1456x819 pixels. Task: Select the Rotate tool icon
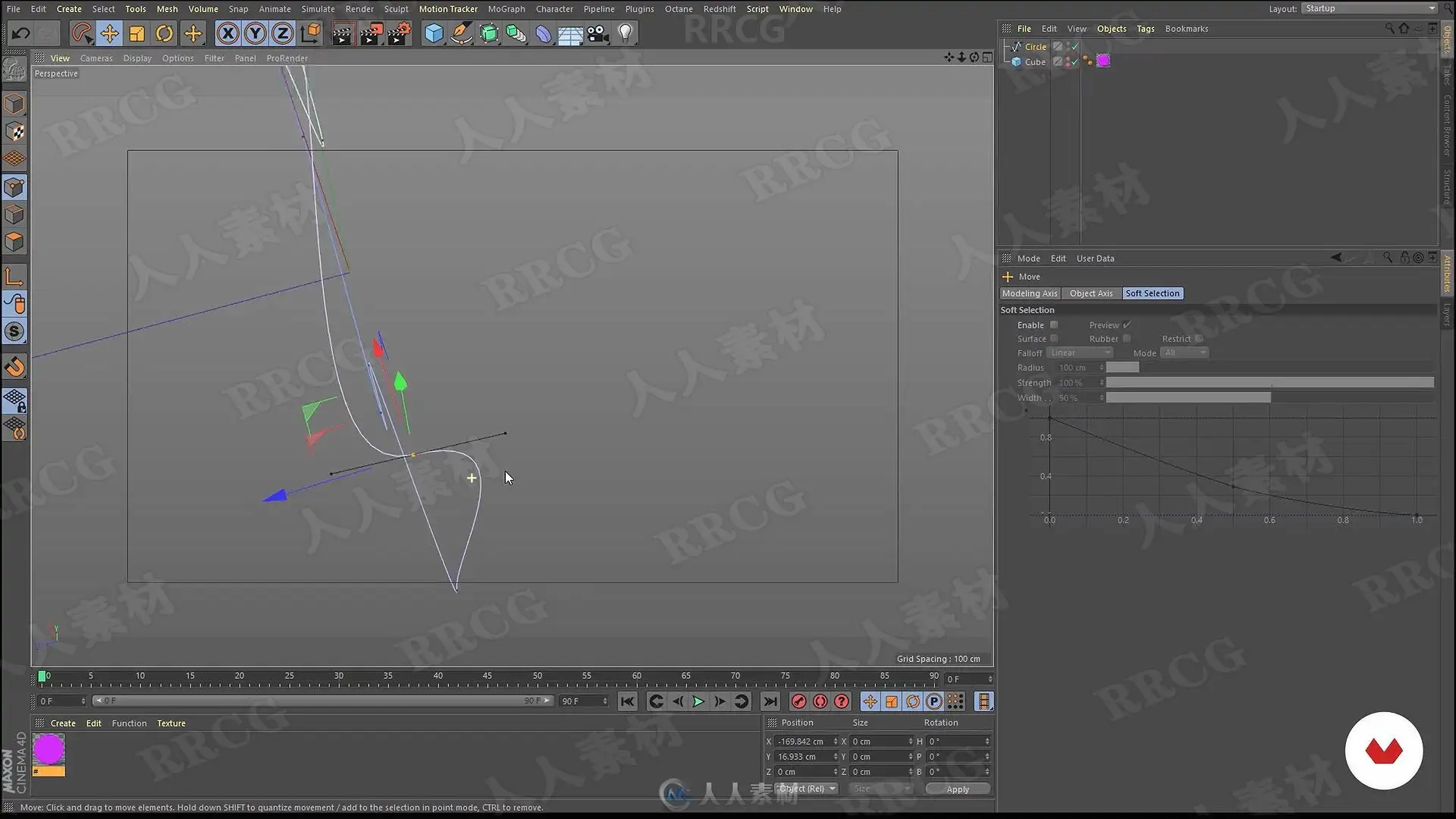click(165, 33)
